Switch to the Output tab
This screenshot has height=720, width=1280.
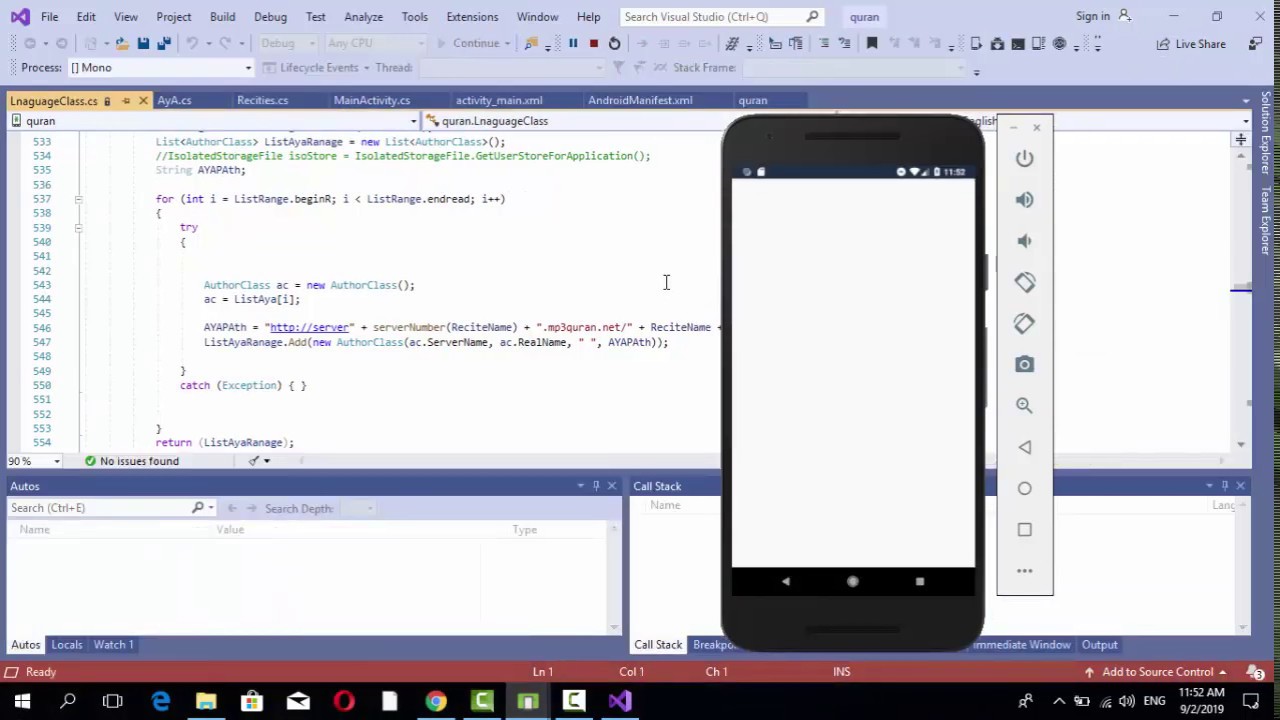[1099, 645]
